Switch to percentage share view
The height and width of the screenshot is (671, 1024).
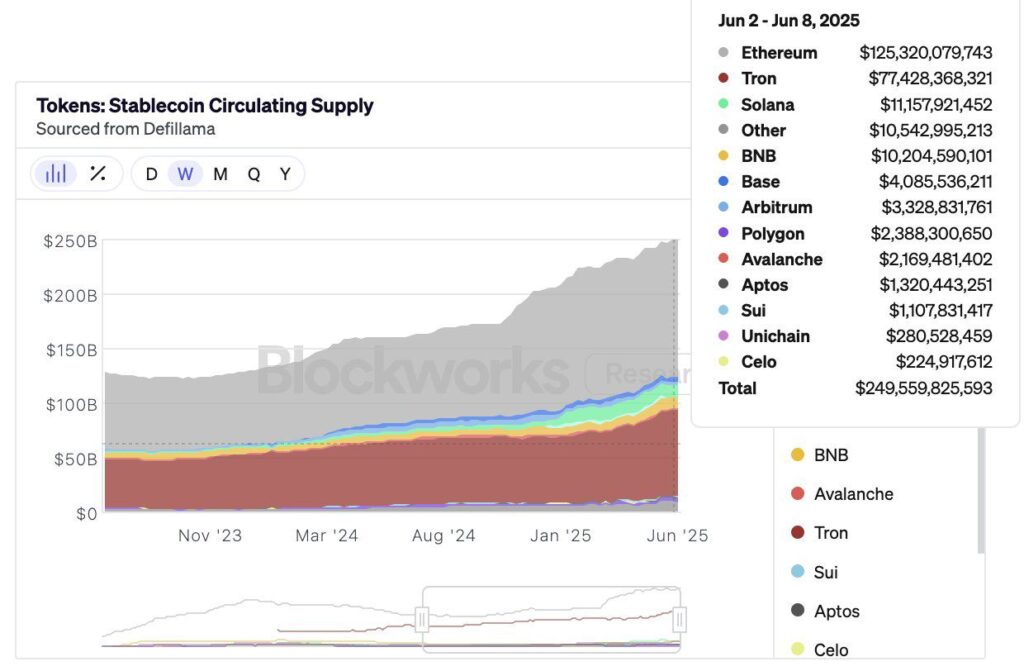click(x=97, y=174)
